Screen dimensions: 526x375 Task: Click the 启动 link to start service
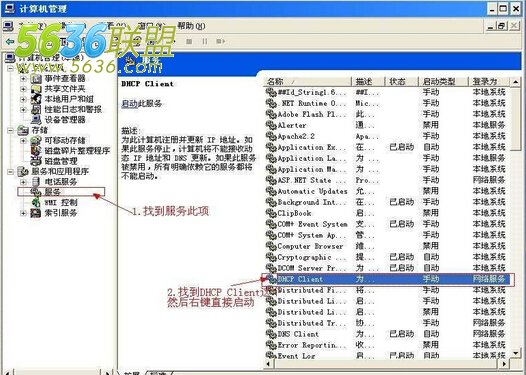pyautogui.click(x=129, y=104)
